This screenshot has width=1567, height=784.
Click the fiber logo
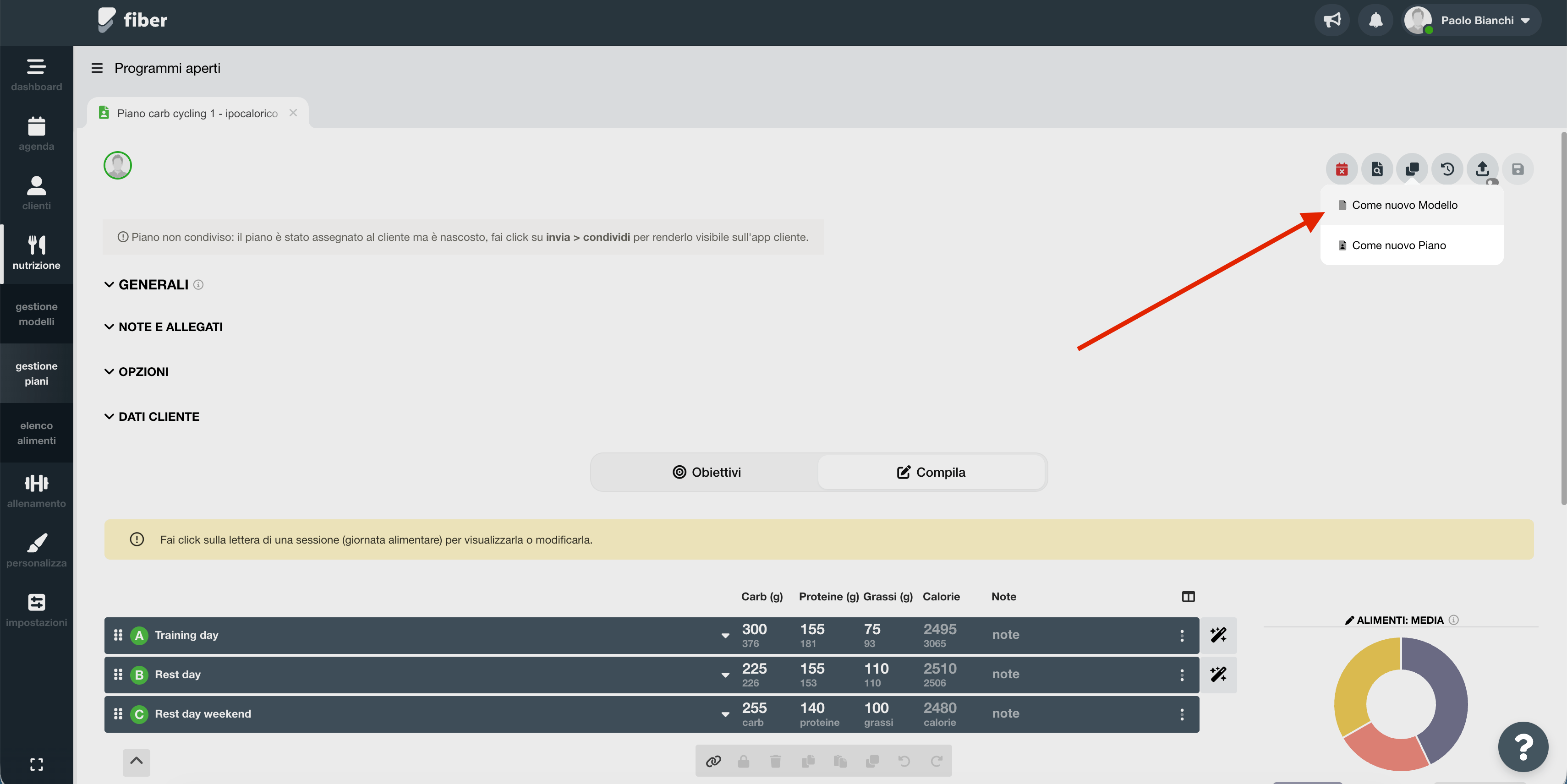point(132,20)
